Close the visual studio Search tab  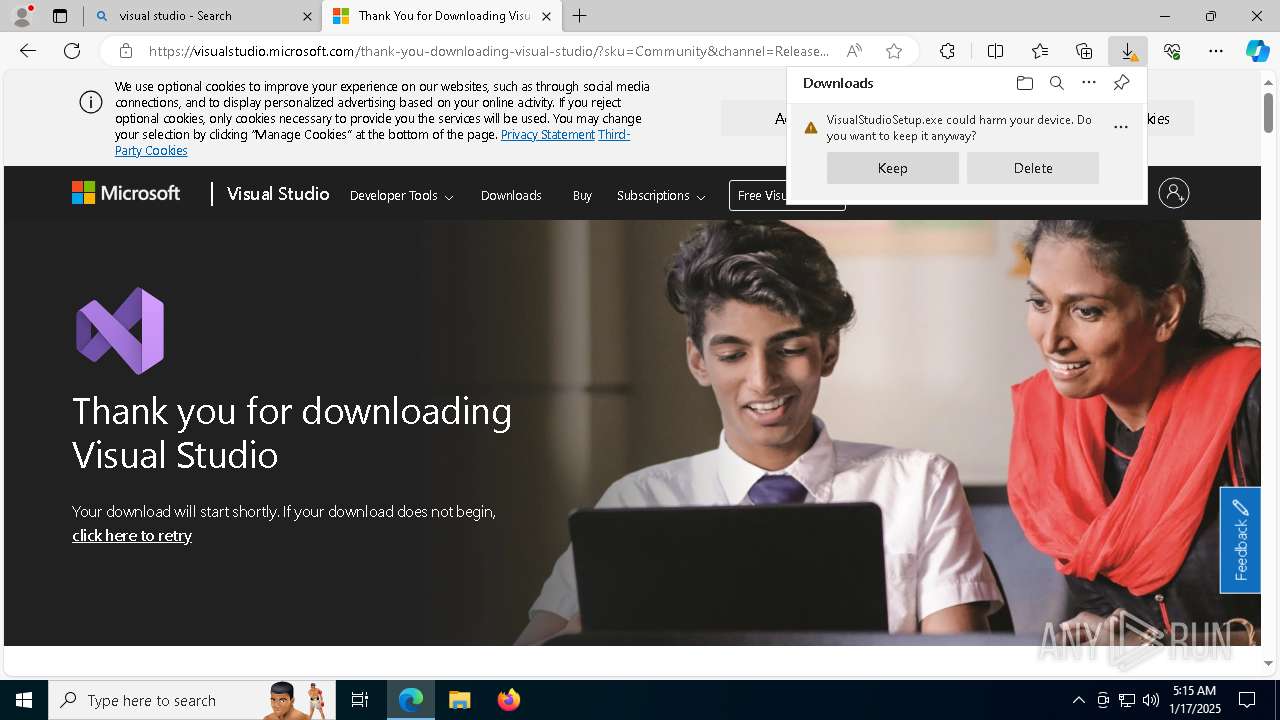307,16
